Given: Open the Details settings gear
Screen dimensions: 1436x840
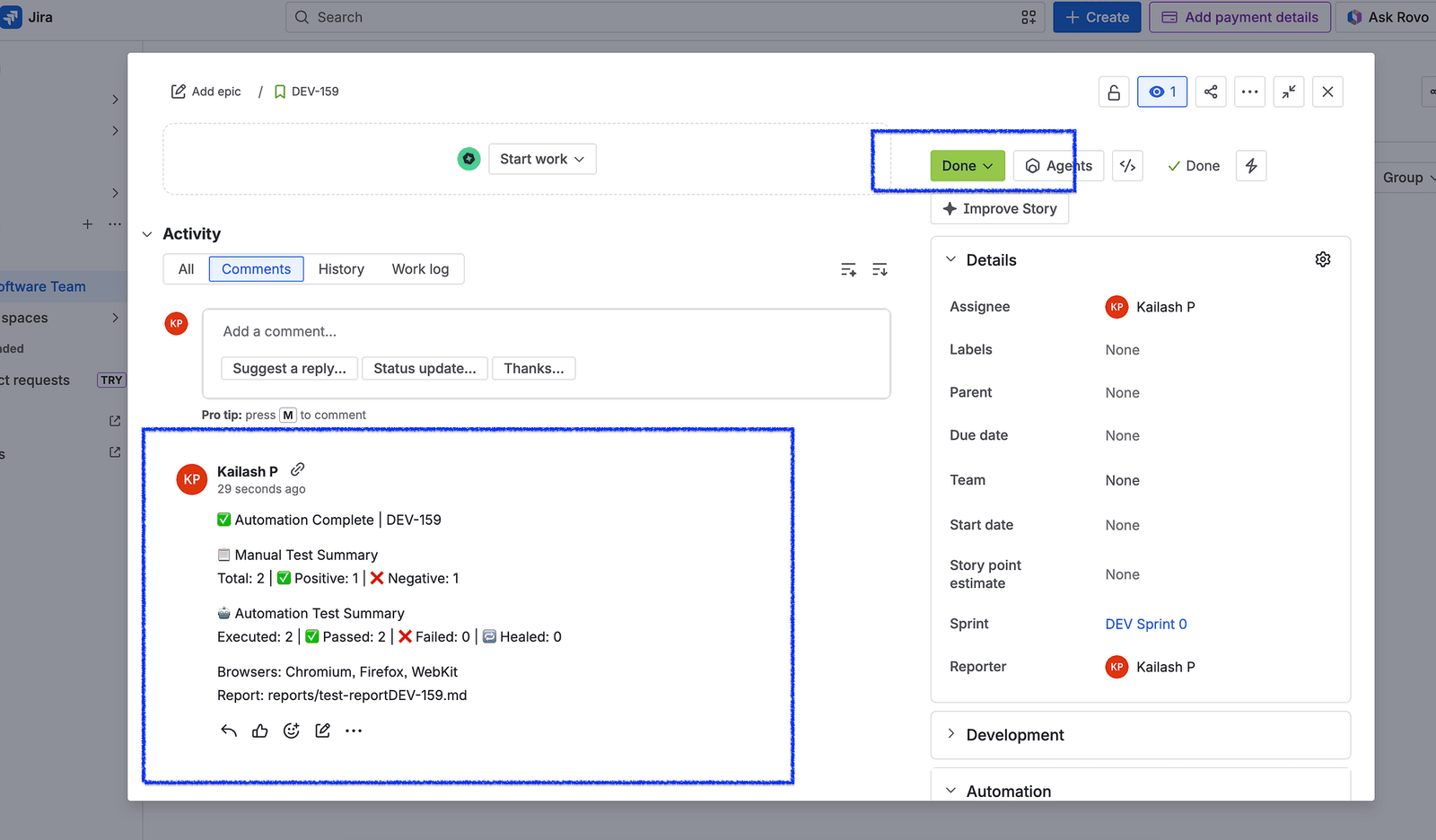Looking at the screenshot, I should [x=1323, y=259].
